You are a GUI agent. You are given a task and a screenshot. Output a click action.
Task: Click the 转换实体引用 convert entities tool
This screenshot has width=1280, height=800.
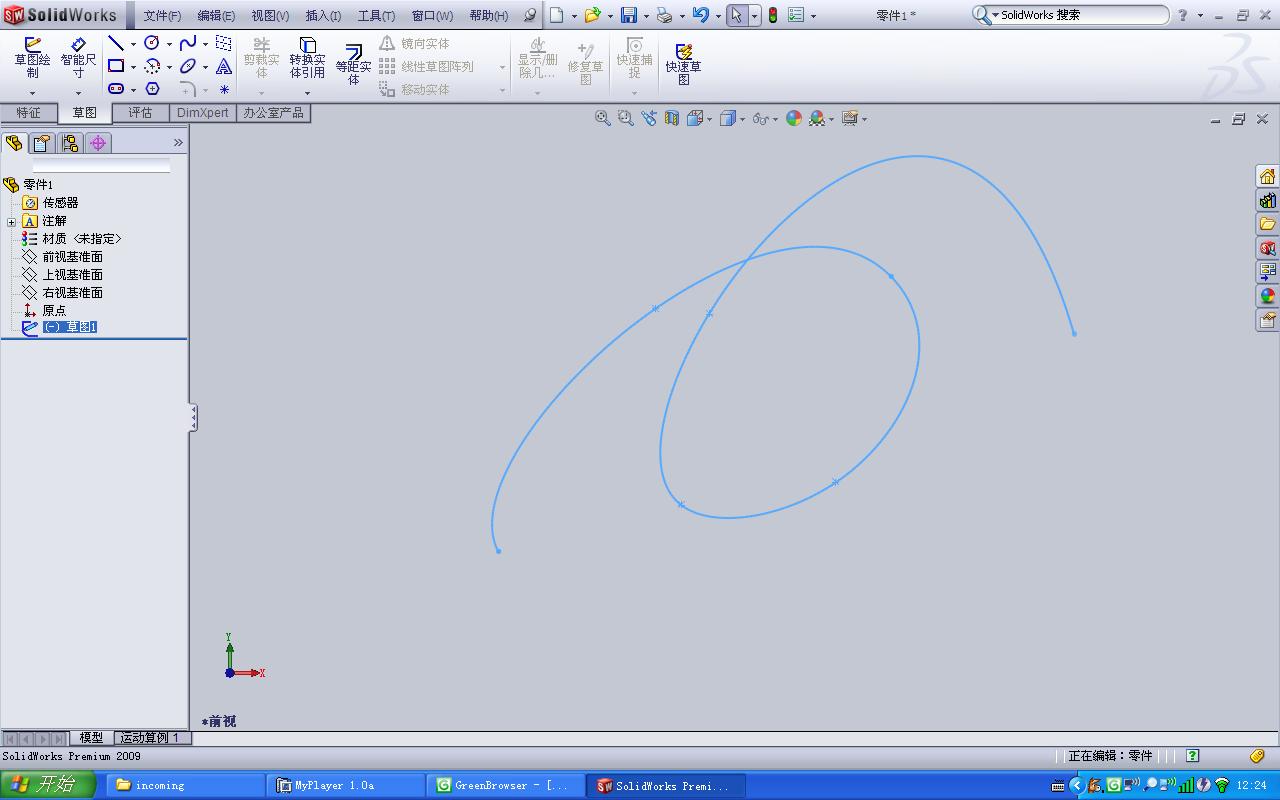307,58
